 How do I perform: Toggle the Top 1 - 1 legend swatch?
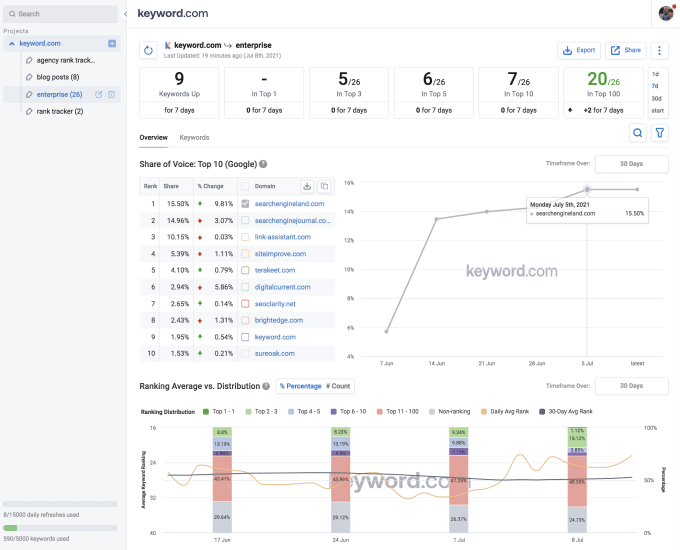[206, 411]
